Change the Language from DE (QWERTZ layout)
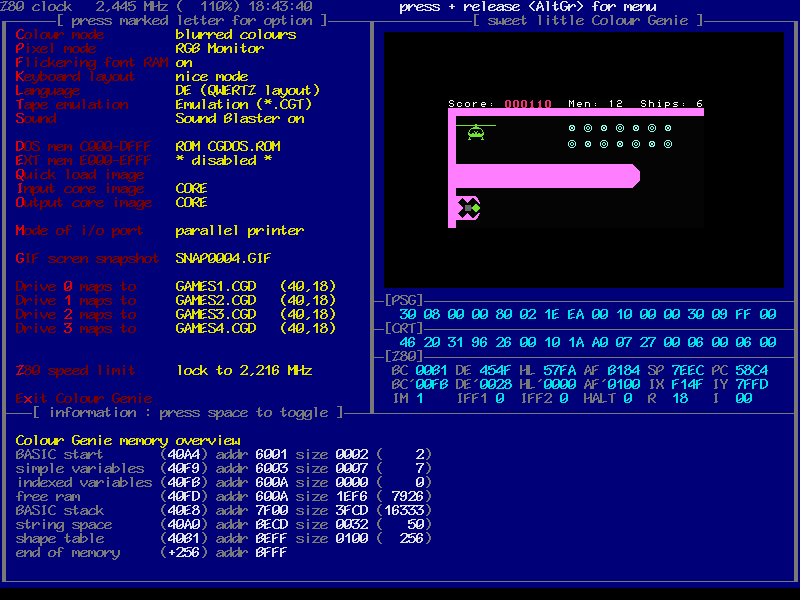Viewport: 800px width, 600px height. (247, 91)
